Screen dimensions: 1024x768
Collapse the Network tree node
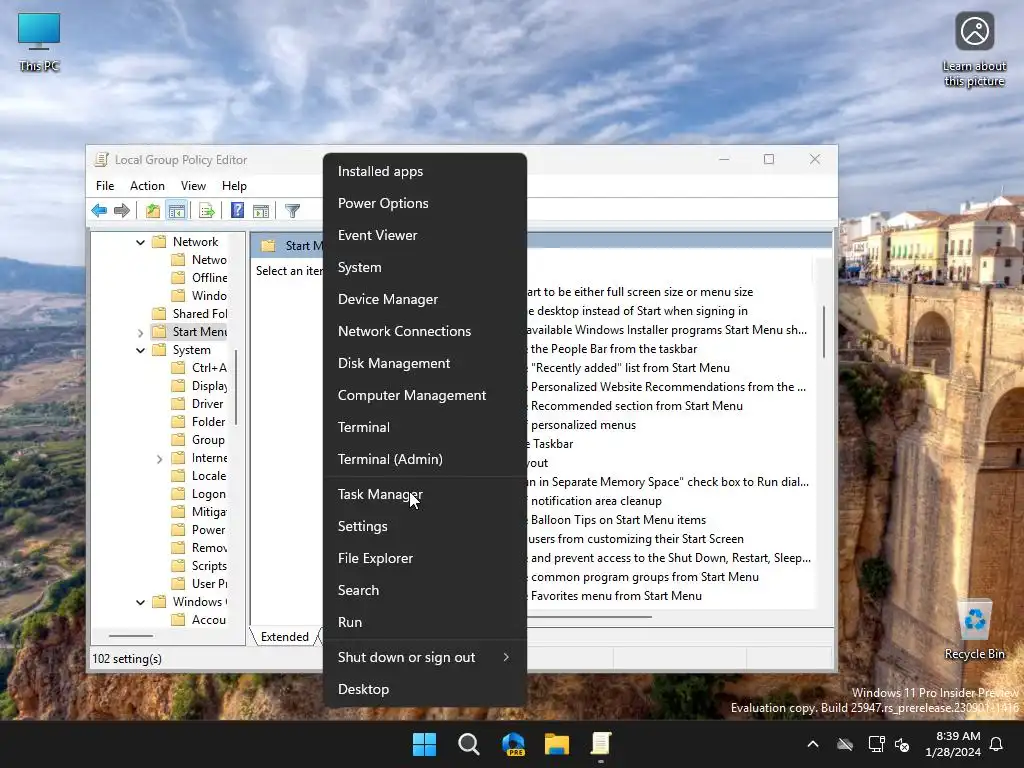[140, 242]
